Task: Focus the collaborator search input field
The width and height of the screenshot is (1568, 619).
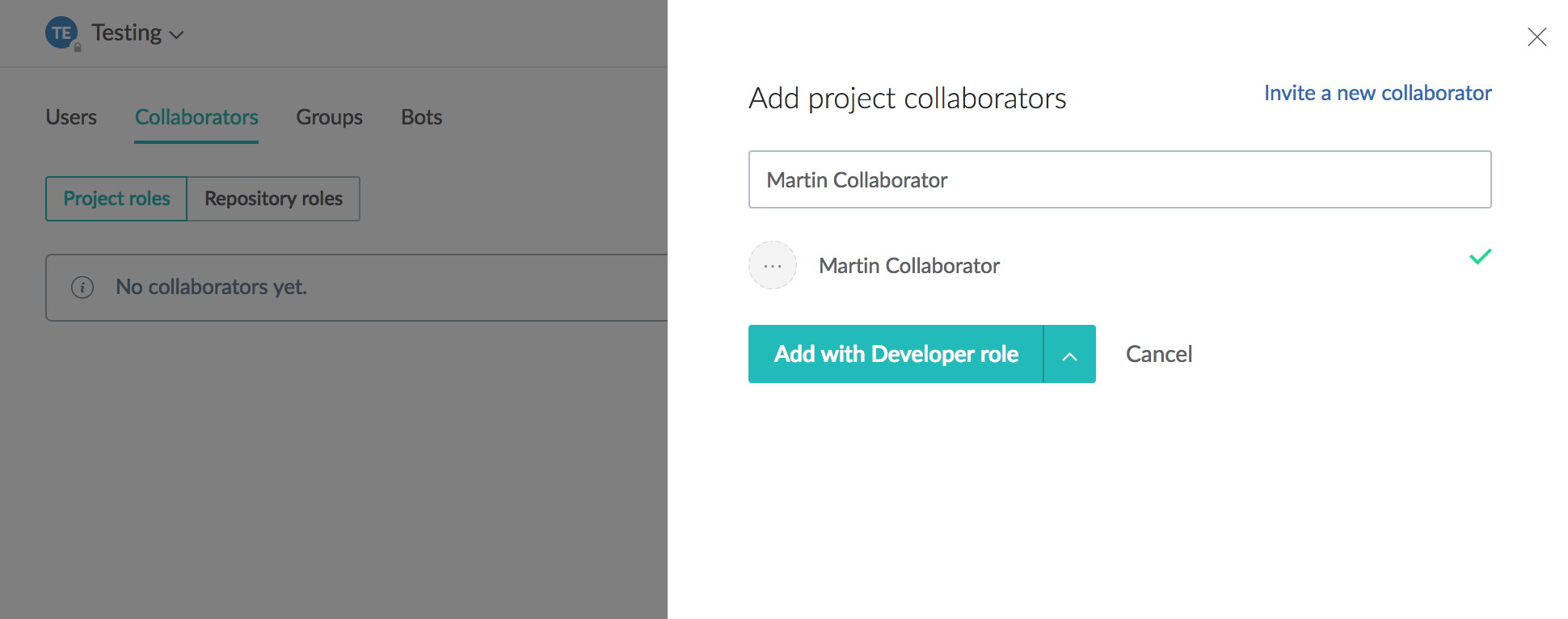Action: pos(1119,179)
